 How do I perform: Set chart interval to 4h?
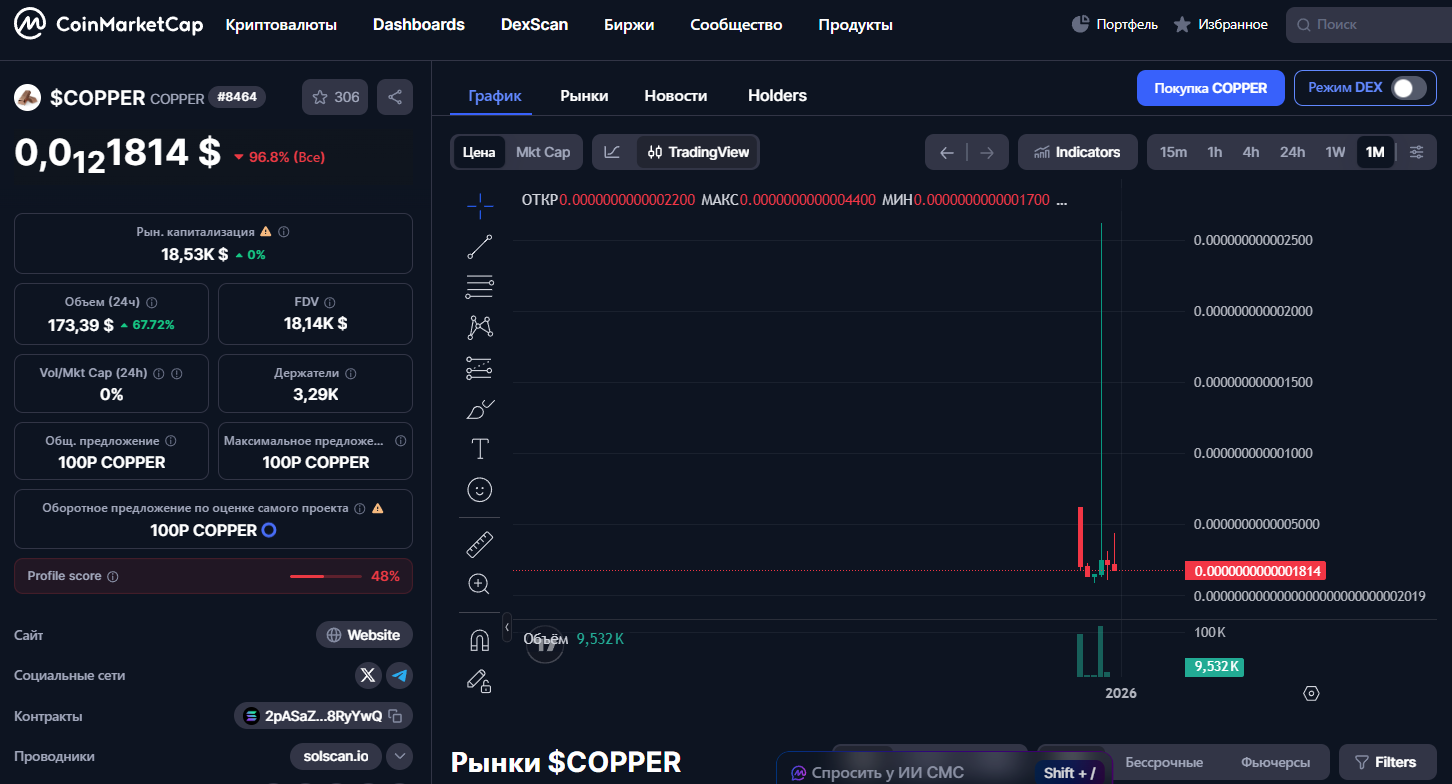1251,152
